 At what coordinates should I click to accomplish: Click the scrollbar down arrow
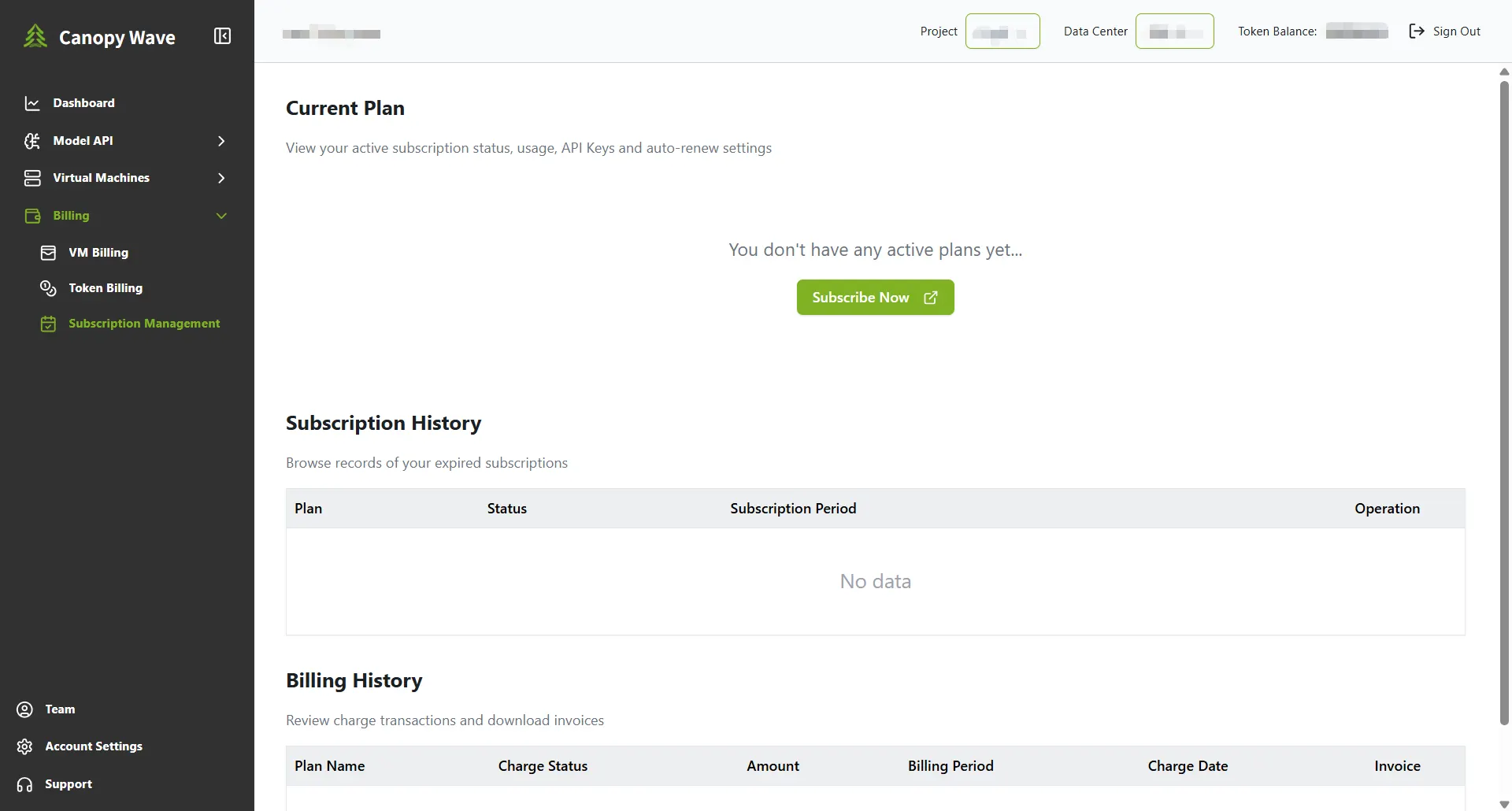click(1504, 804)
